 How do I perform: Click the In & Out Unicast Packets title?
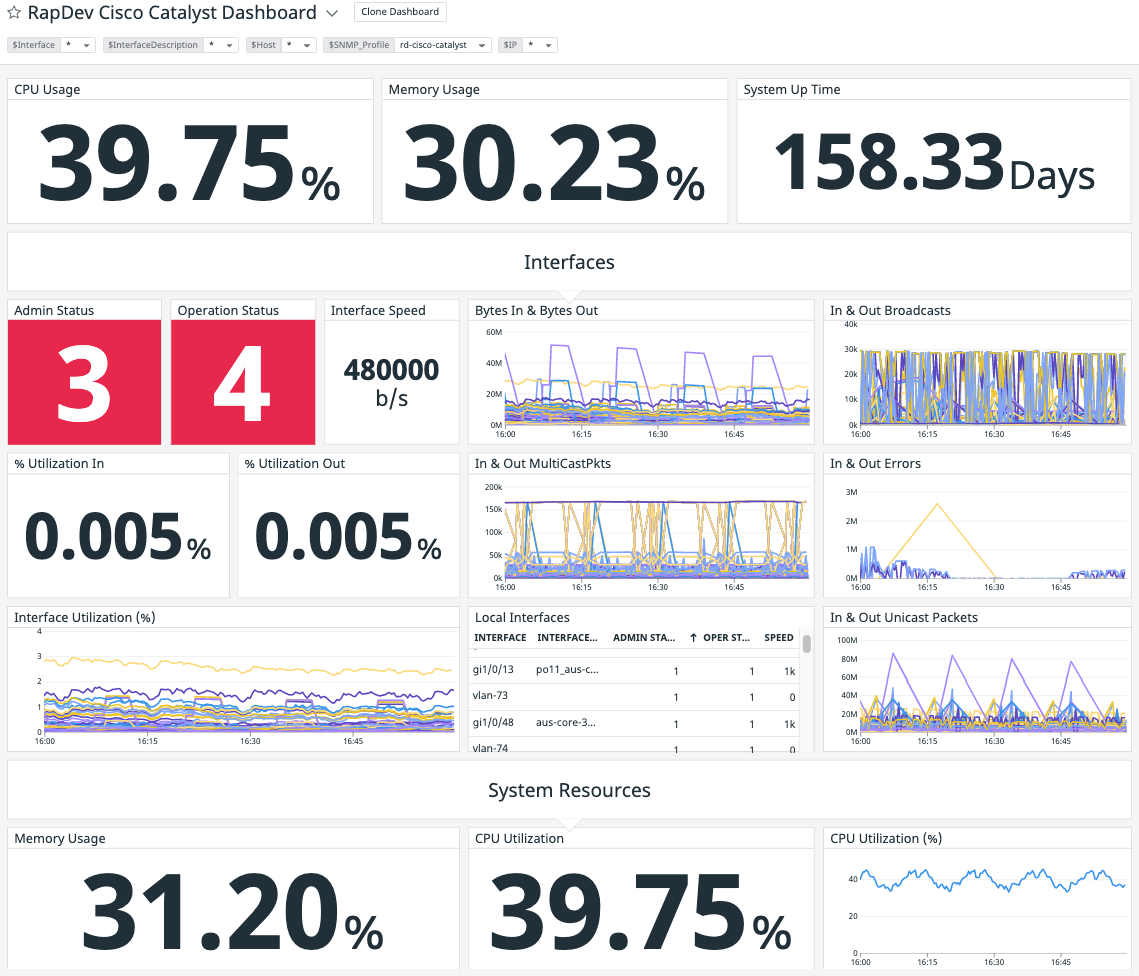tap(904, 617)
